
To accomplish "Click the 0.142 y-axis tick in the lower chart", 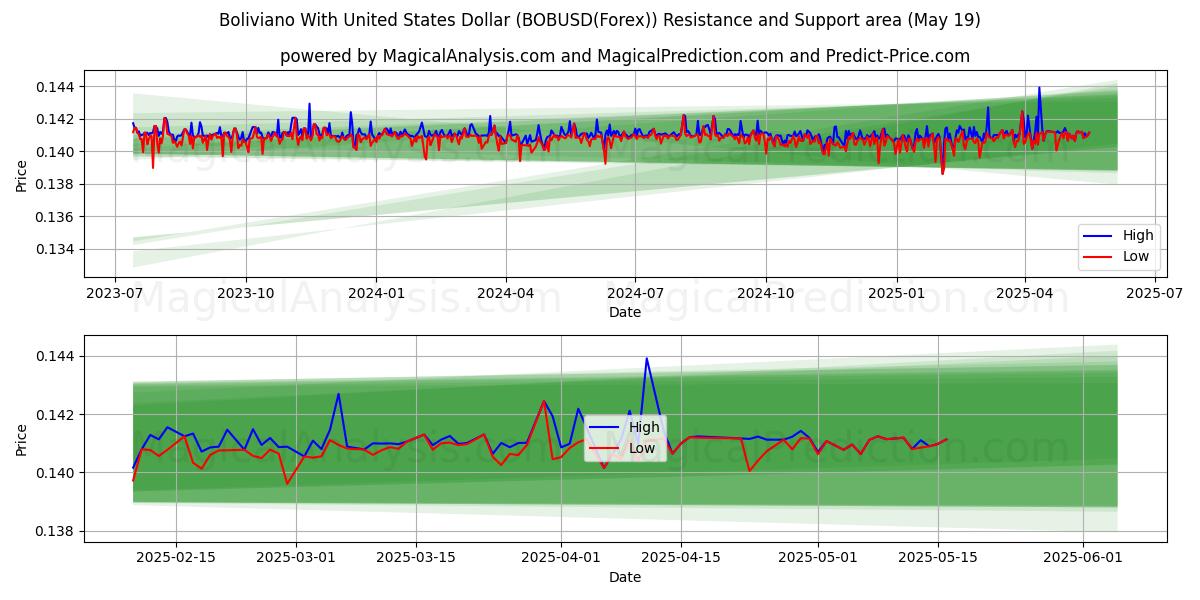I will (x=56, y=415).
